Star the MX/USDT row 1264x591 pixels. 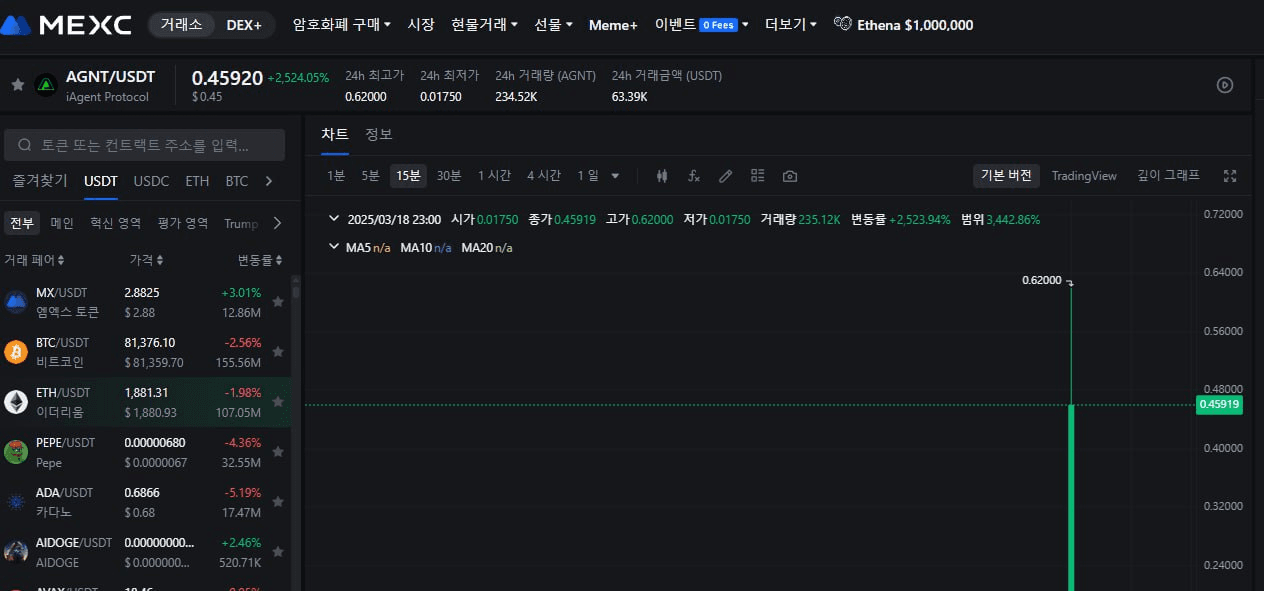coord(278,302)
